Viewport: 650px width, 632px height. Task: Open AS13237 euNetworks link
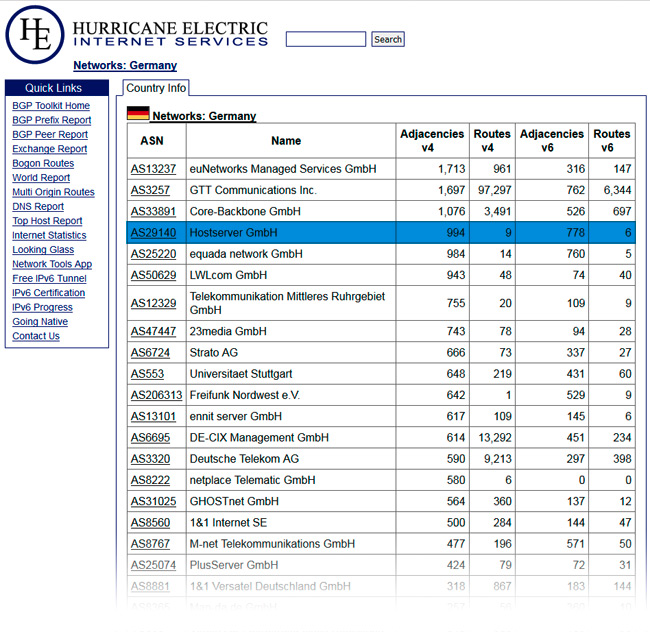pyautogui.click(x=153, y=169)
